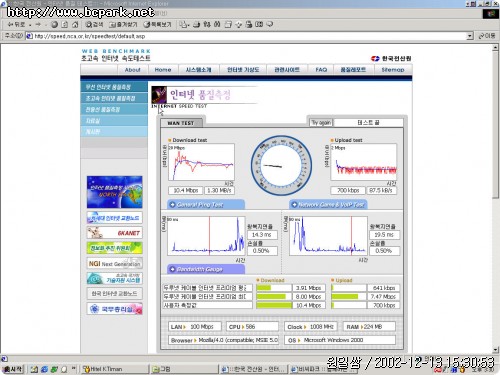Click the Try again button
This screenshot has width=500, height=375.
[321, 123]
